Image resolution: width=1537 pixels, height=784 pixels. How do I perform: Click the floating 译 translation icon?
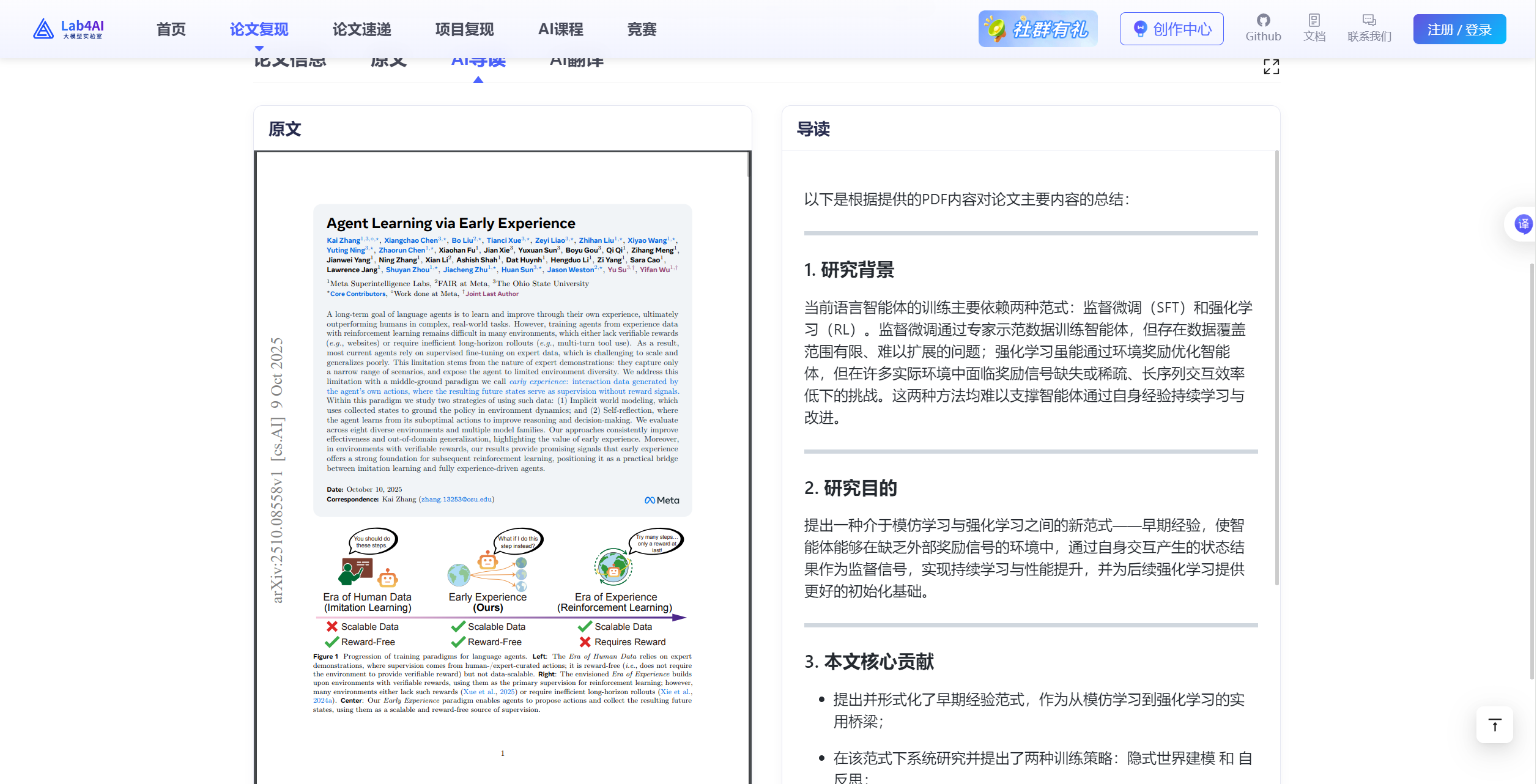1522,224
